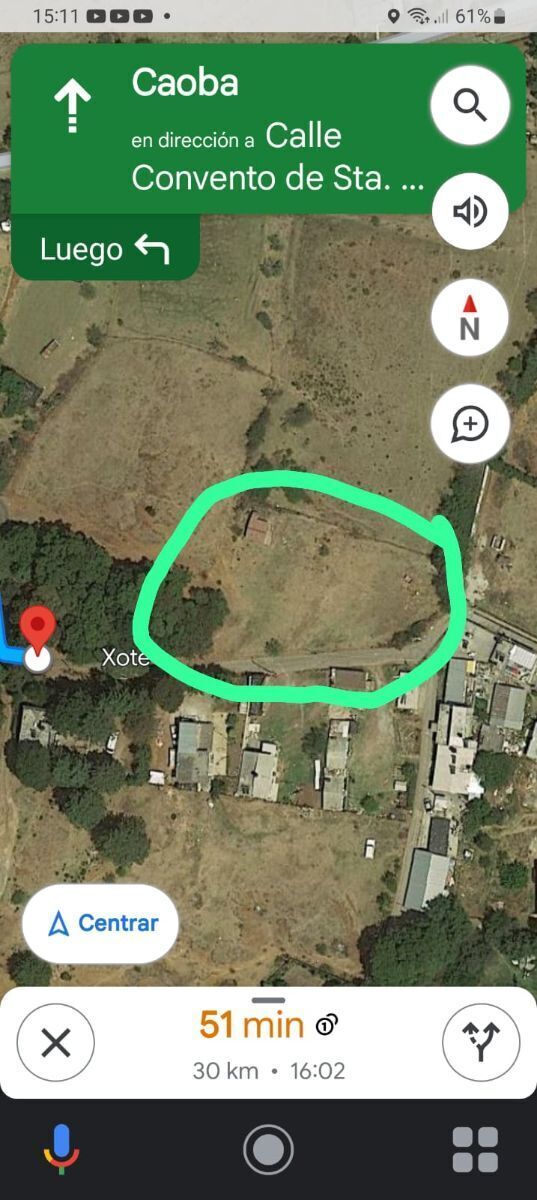Recenter map with the Centrar button
The width and height of the screenshot is (537, 1200).
[x=101, y=923]
